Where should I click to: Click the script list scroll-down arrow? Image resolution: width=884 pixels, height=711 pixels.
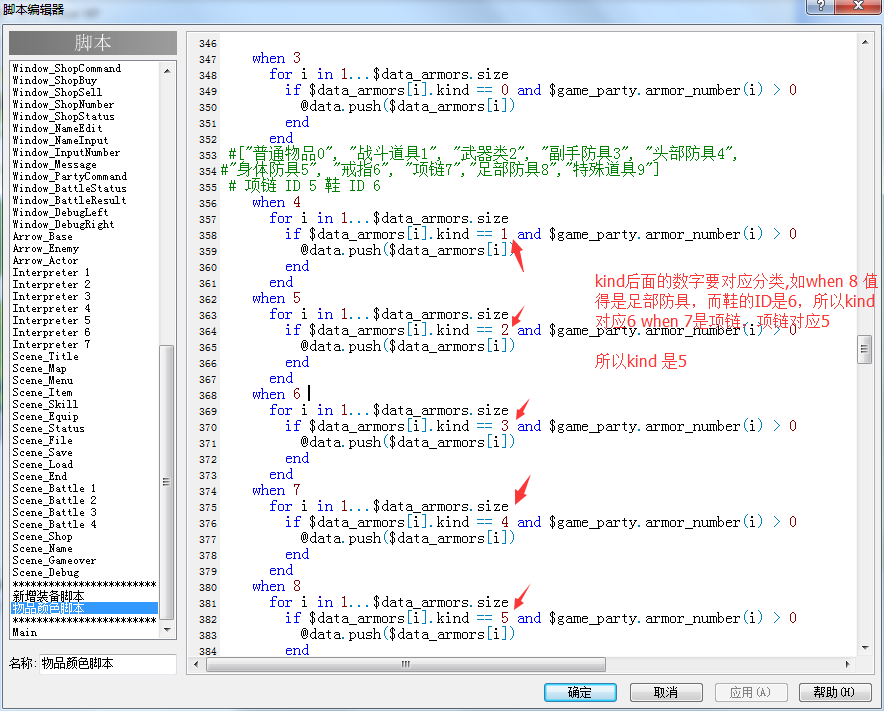point(167,630)
